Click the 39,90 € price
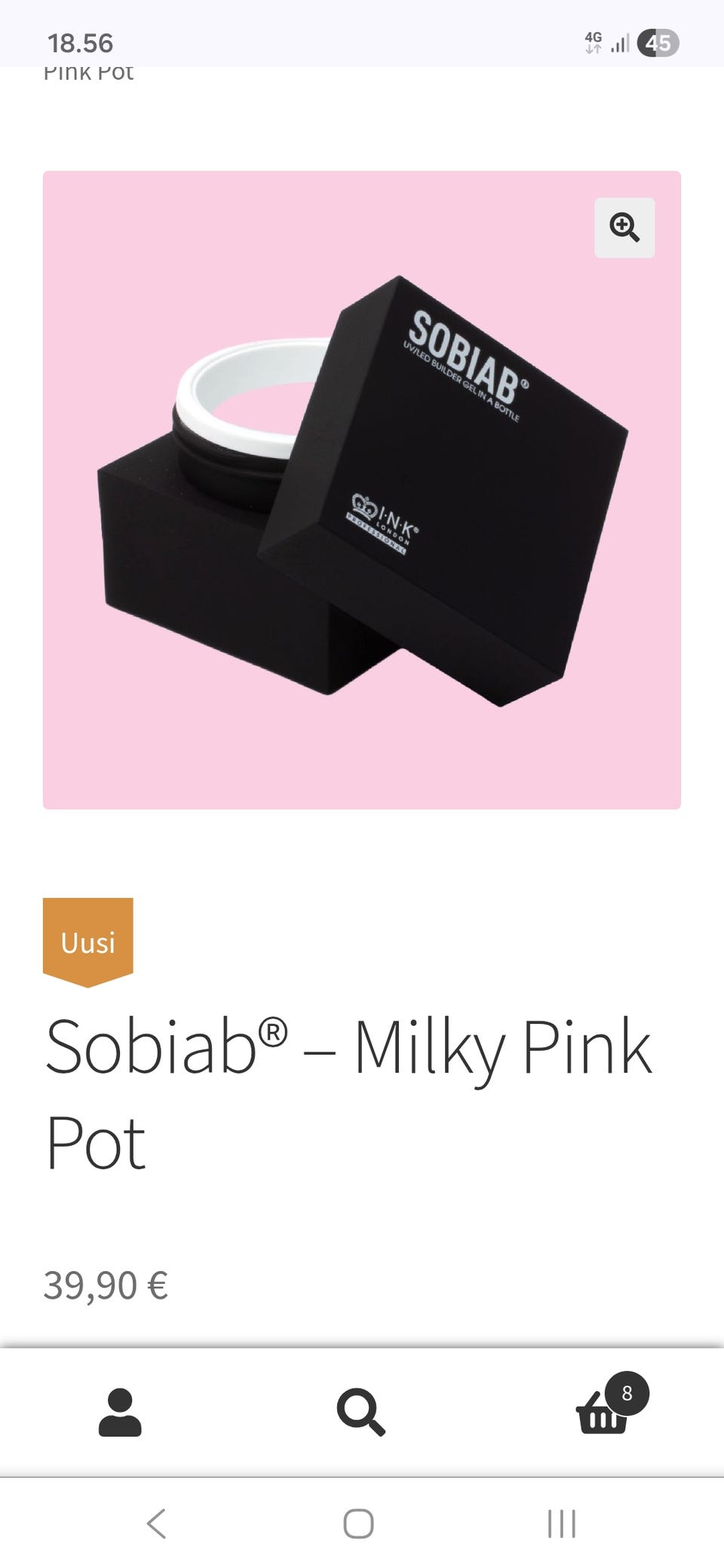Image resolution: width=724 pixels, height=1568 pixels. [106, 1285]
